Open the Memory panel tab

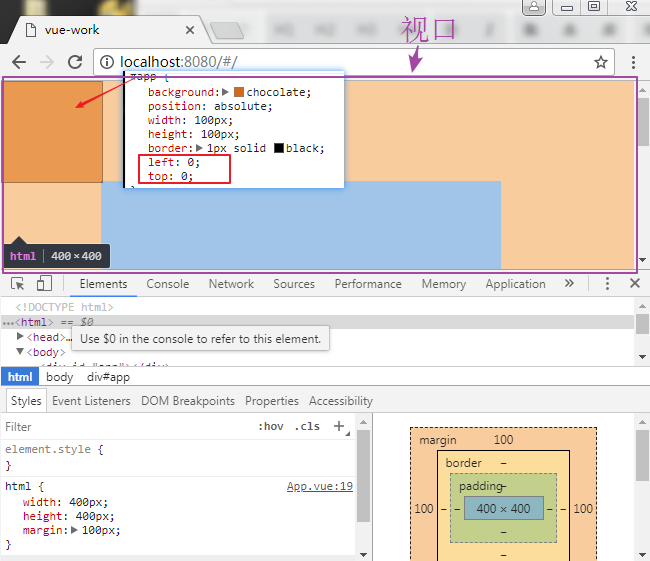pyautogui.click(x=444, y=284)
